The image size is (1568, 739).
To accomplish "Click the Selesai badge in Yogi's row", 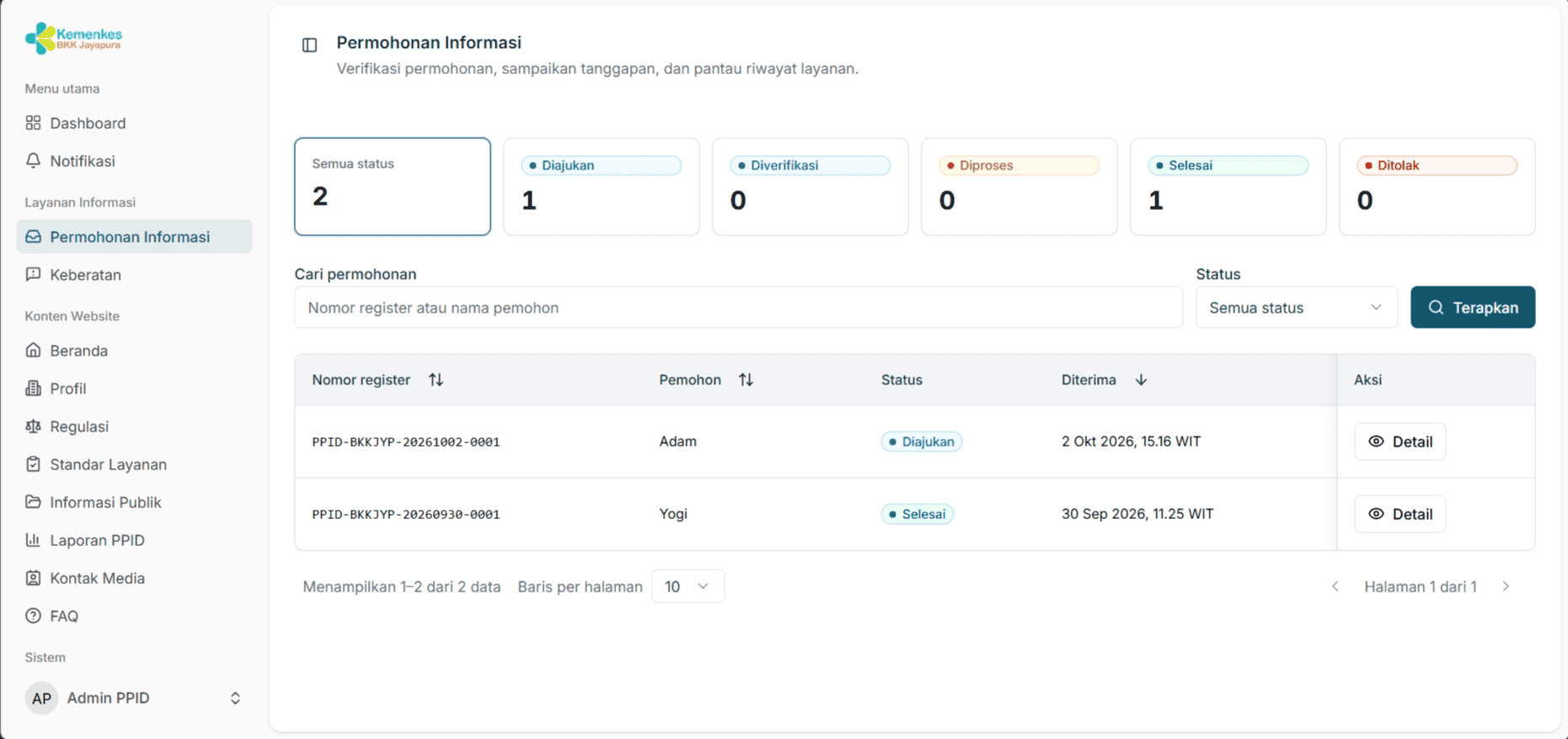I will (918, 514).
